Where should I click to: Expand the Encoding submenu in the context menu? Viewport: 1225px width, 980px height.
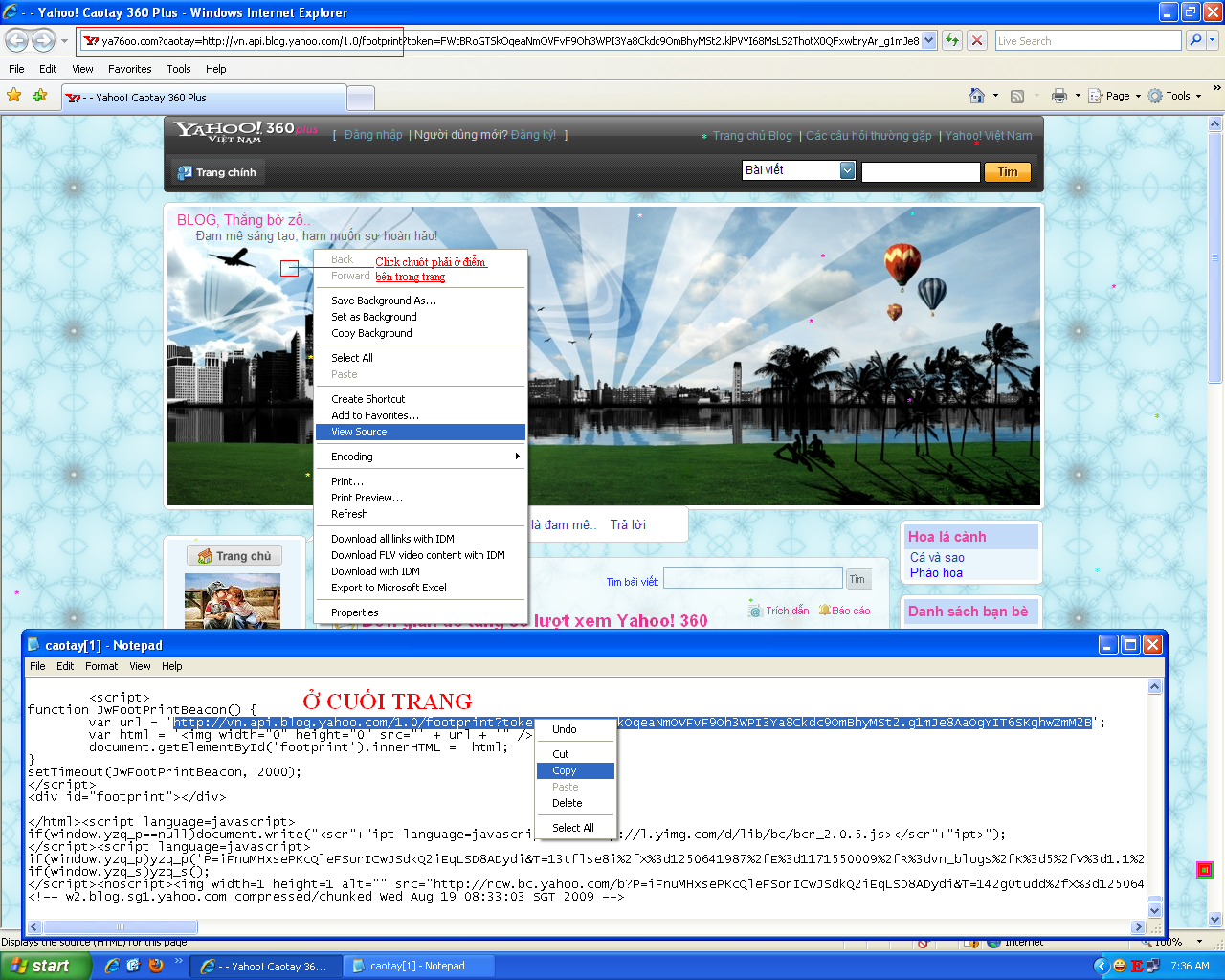point(421,457)
